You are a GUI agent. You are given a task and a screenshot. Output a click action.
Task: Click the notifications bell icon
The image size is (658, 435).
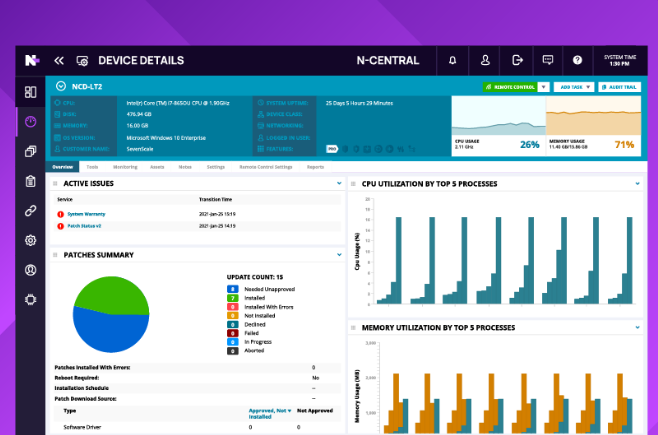[x=453, y=60]
